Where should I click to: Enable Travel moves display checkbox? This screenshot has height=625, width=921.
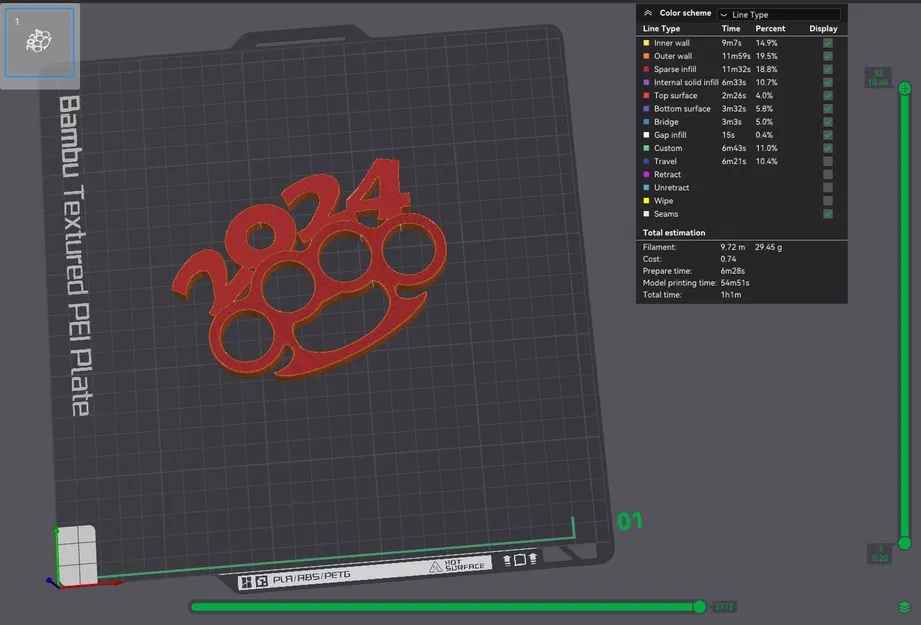(x=828, y=161)
